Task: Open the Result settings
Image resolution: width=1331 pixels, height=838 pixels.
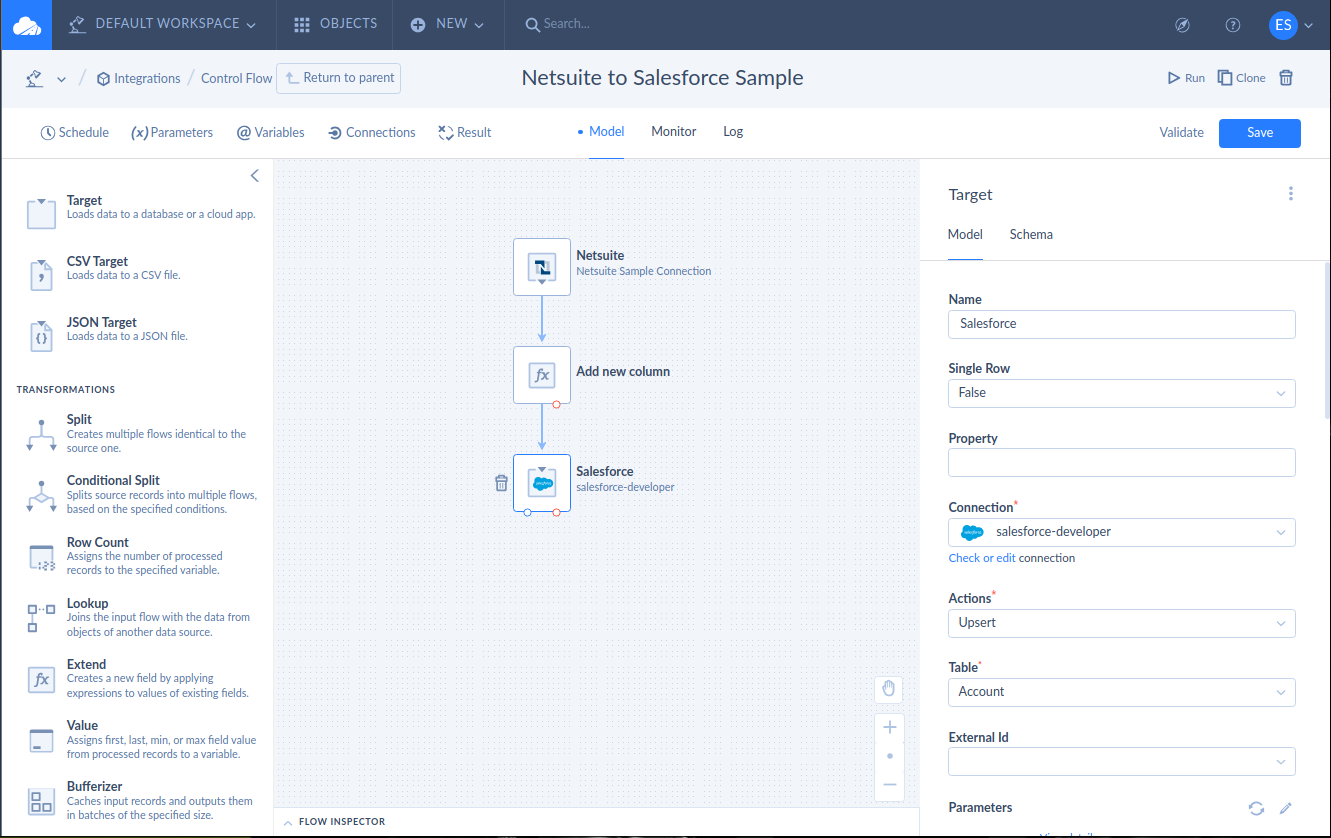Action: [x=465, y=132]
